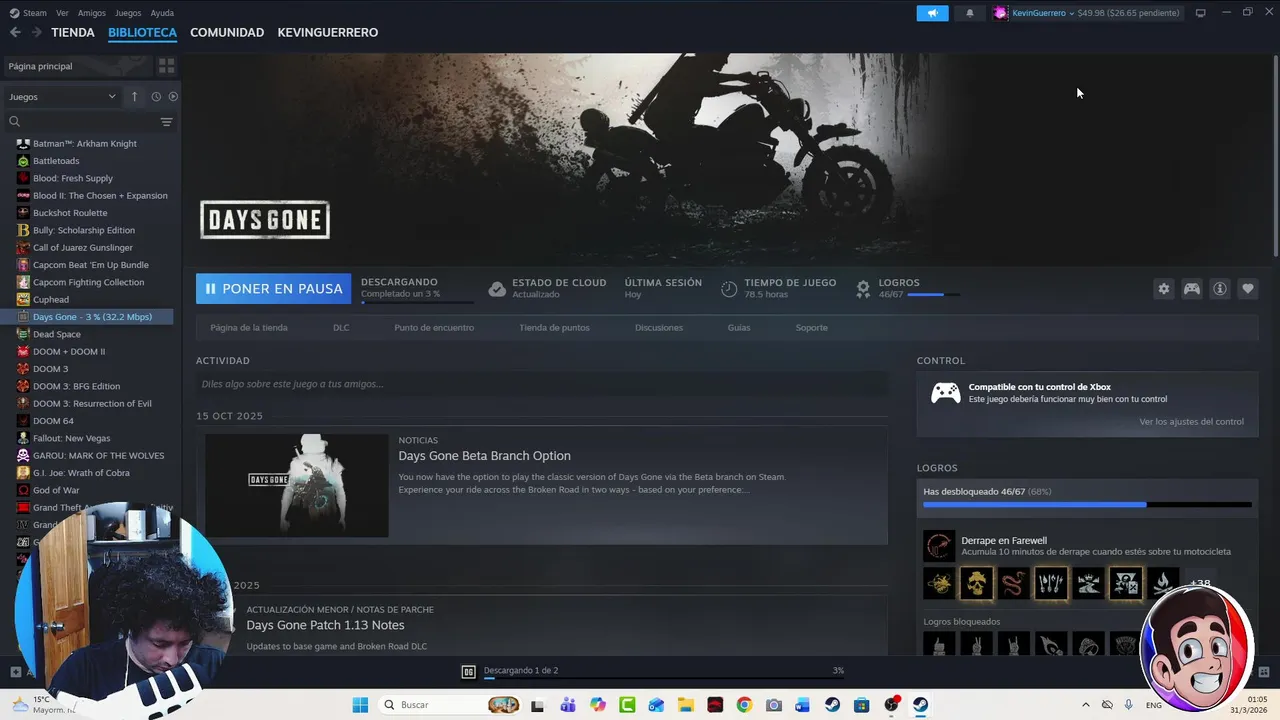
Task: Select DOOM 64 in library list
Action: point(53,421)
